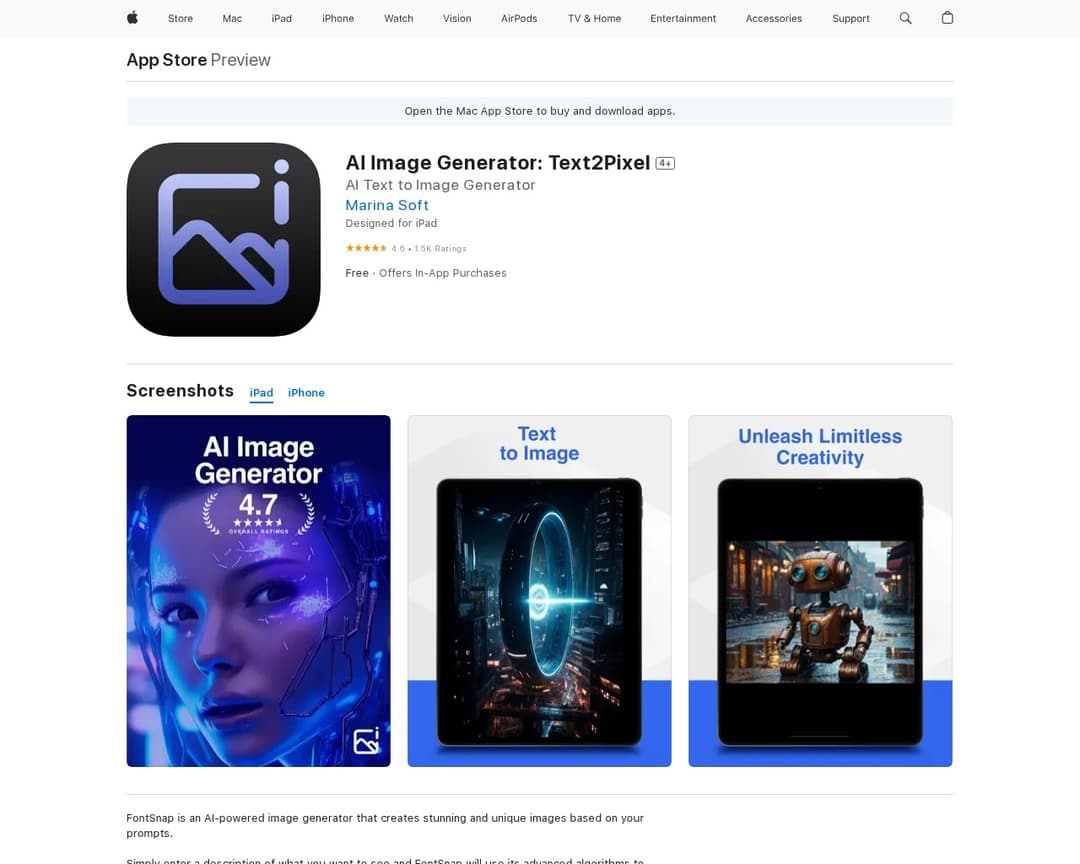View the Unleash Limitless Creativity screenshot

point(820,590)
